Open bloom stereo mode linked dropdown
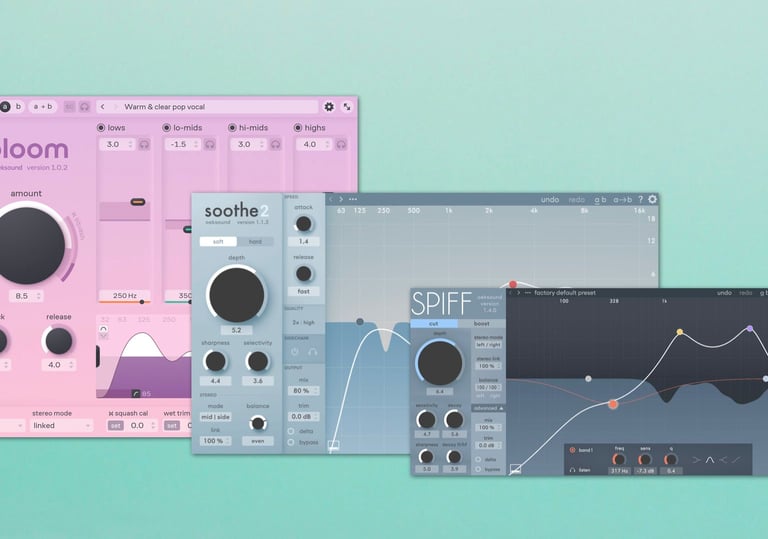 point(61,425)
